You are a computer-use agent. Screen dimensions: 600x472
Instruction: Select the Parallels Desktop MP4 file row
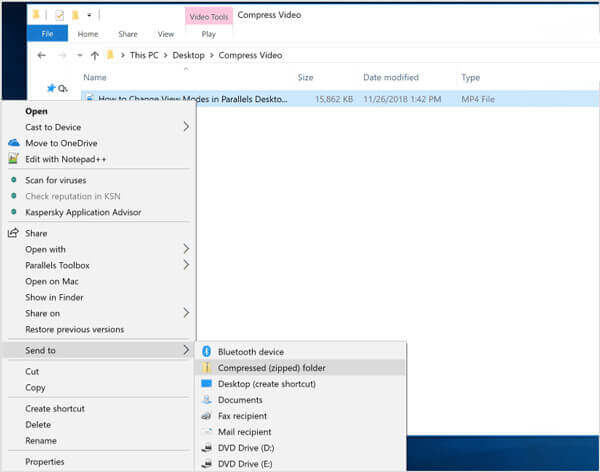(x=340, y=99)
